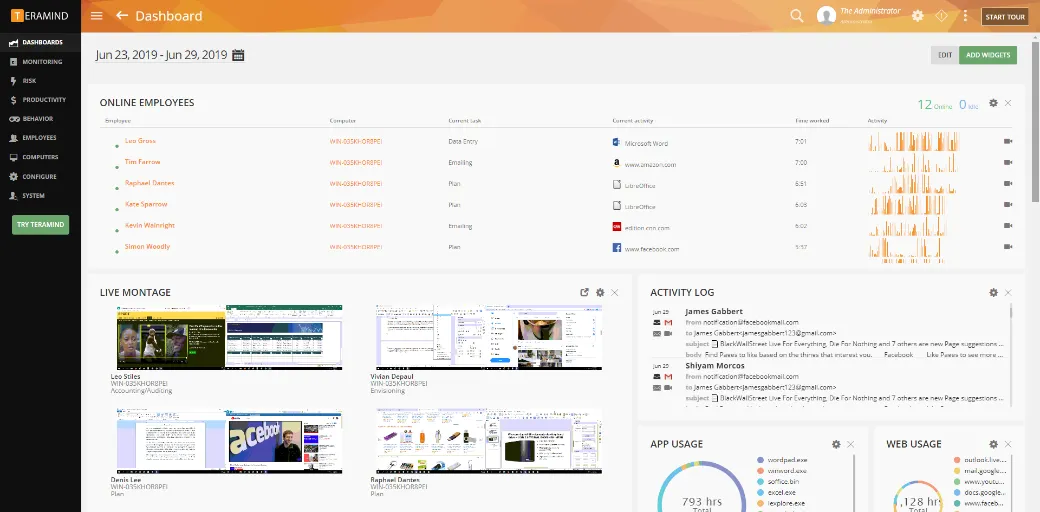The image size is (1040, 512).
Task: Open header settings gear icon
Action: [917, 16]
